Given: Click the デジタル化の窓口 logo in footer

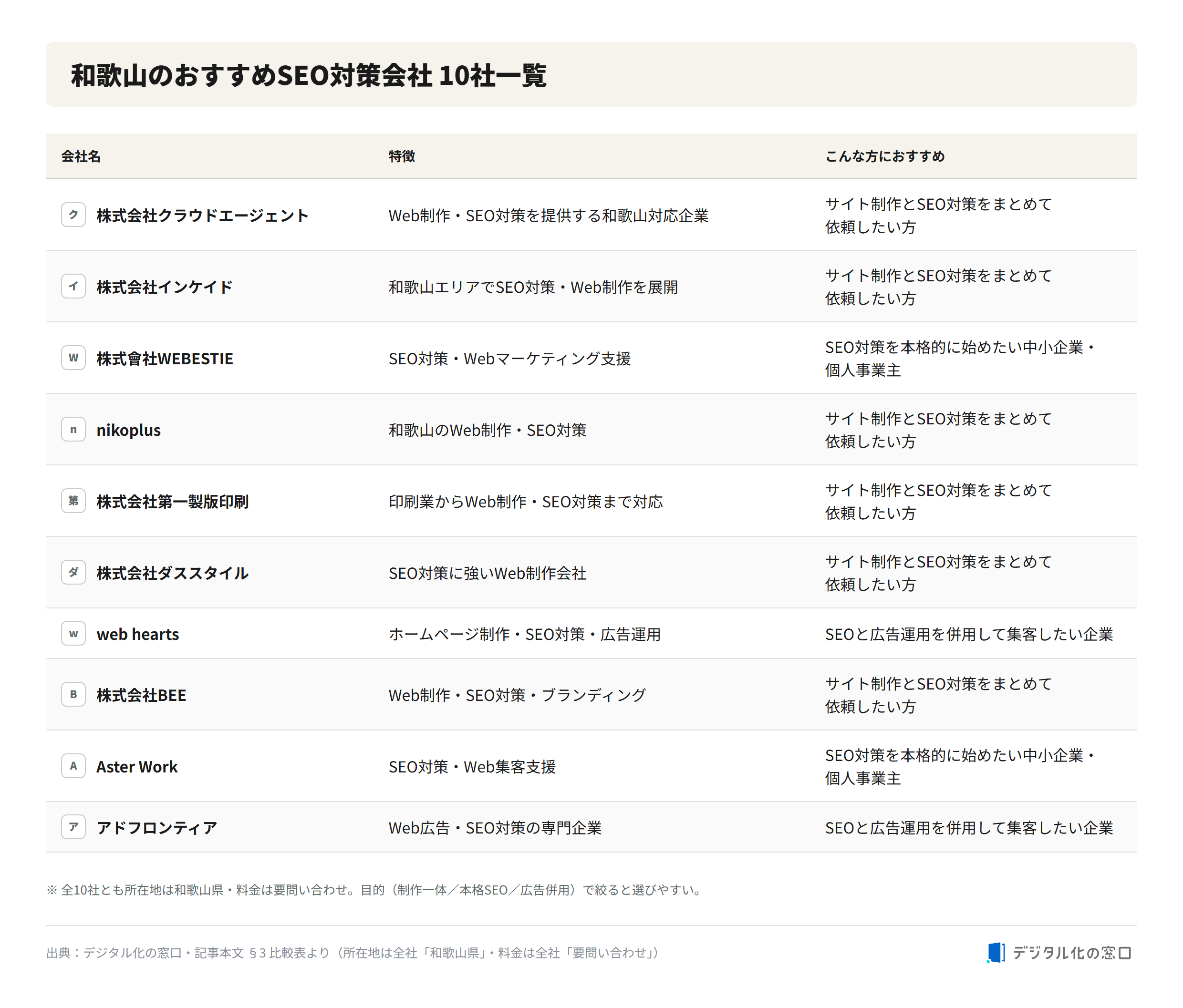Looking at the screenshot, I should click(1059, 953).
